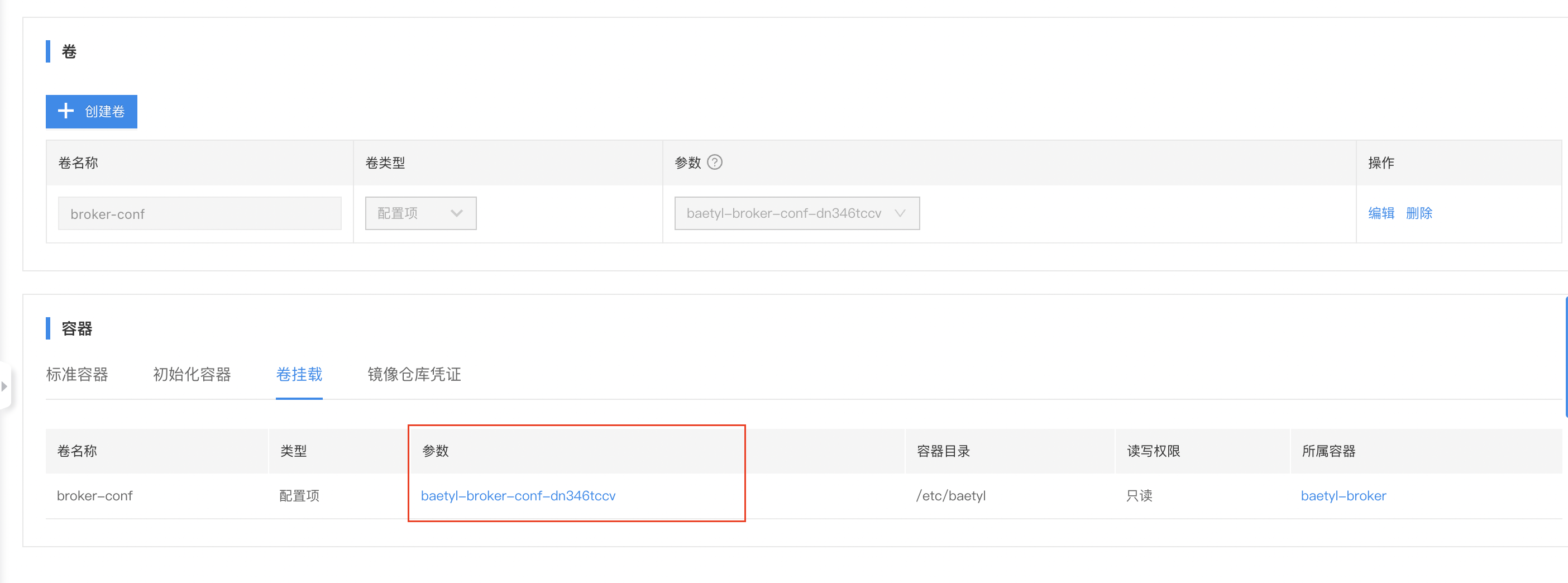Click the 配置项 type cell in mount table
This screenshot has height=583, width=1568.
coord(299,496)
